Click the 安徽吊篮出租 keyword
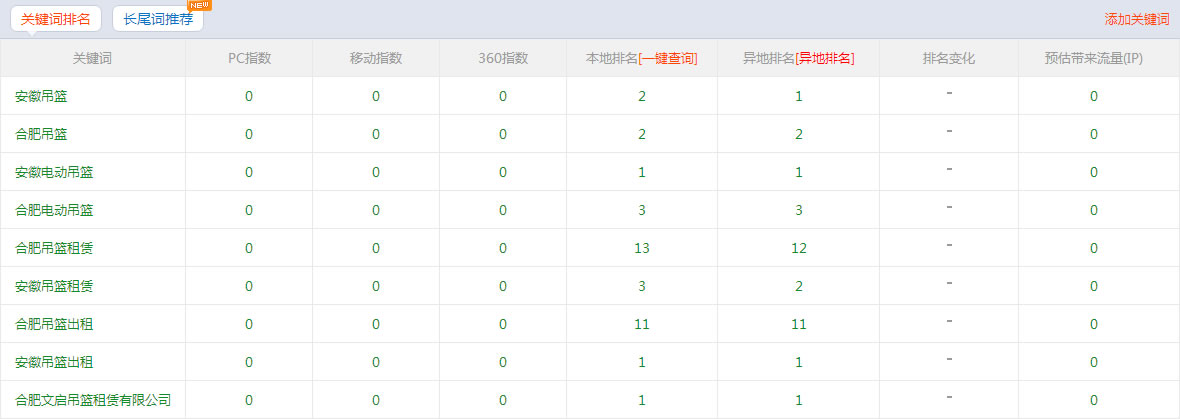The height and width of the screenshot is (419, 1180). coord(55,362)
